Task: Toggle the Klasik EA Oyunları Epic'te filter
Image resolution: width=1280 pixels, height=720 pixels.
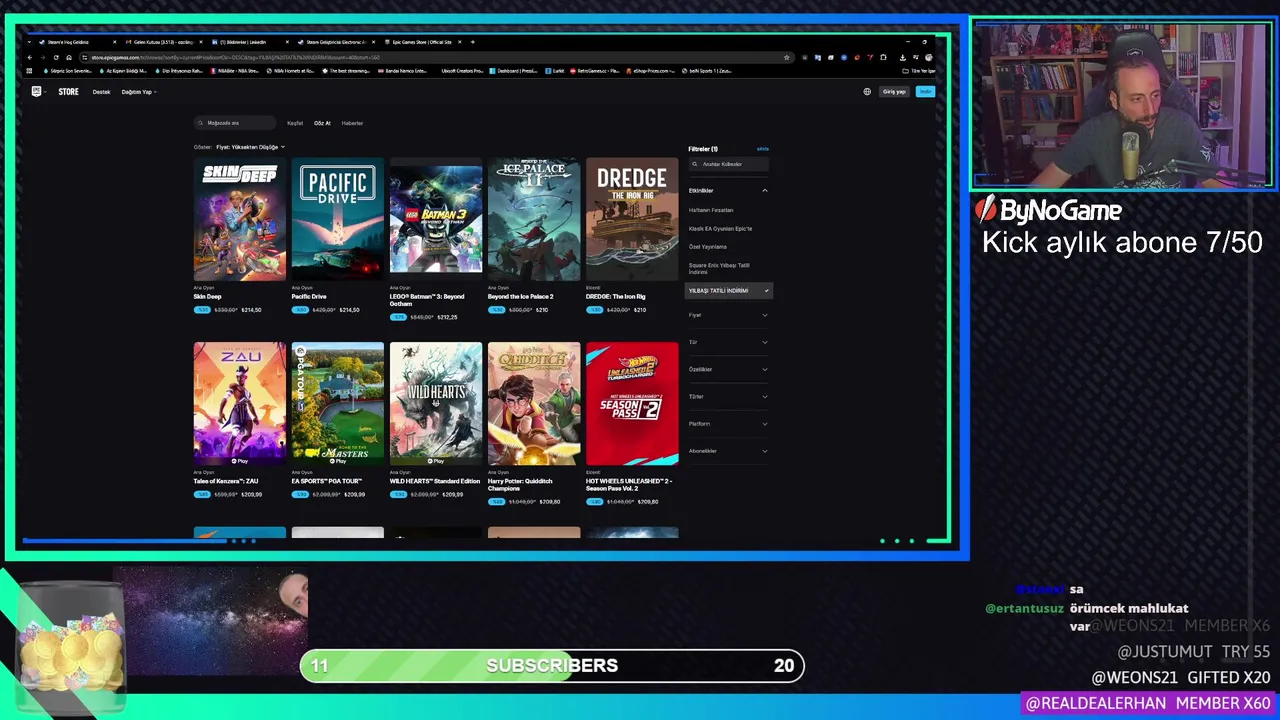Action: click(720, 228)
